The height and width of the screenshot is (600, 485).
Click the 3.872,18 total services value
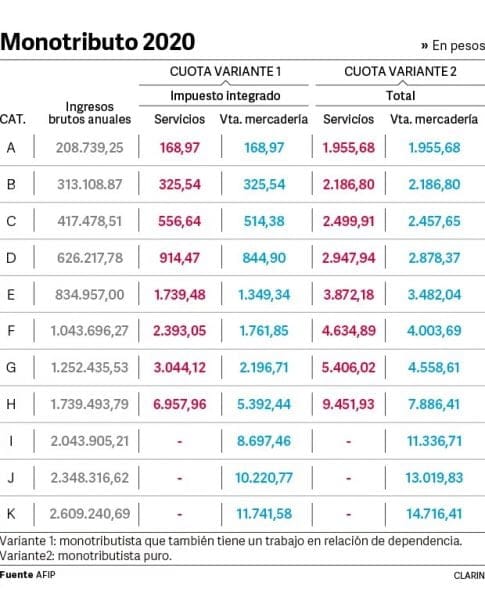349,295
